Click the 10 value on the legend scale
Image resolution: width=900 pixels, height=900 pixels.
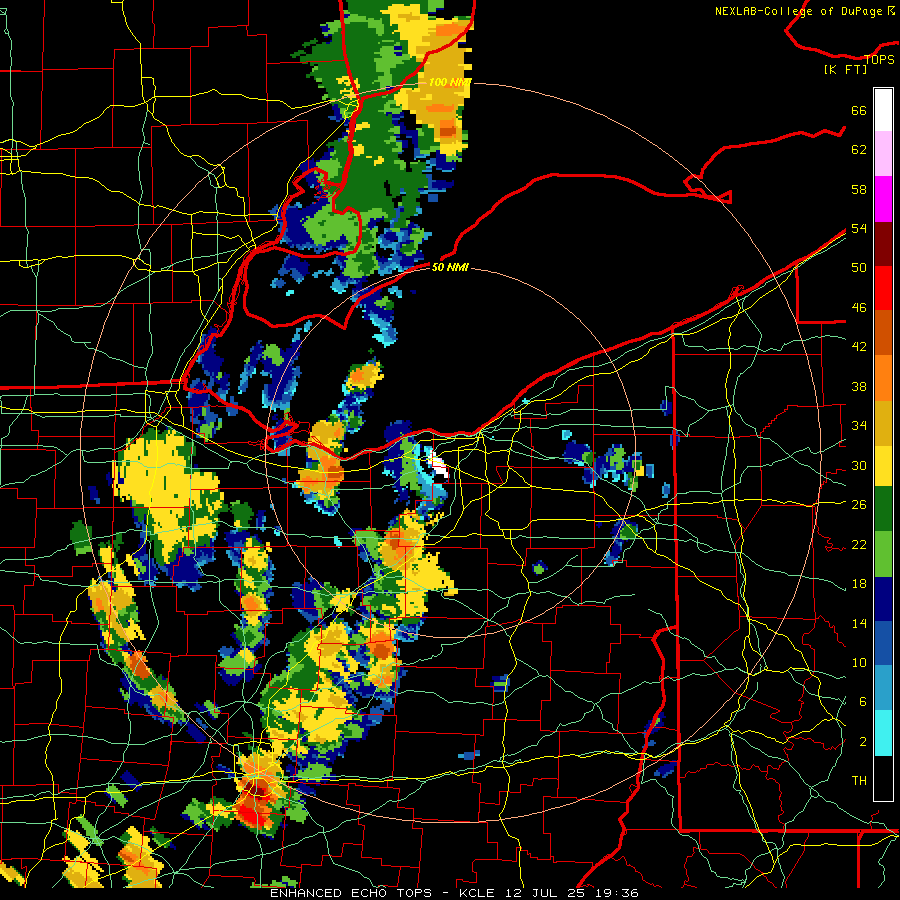(859, 662)
